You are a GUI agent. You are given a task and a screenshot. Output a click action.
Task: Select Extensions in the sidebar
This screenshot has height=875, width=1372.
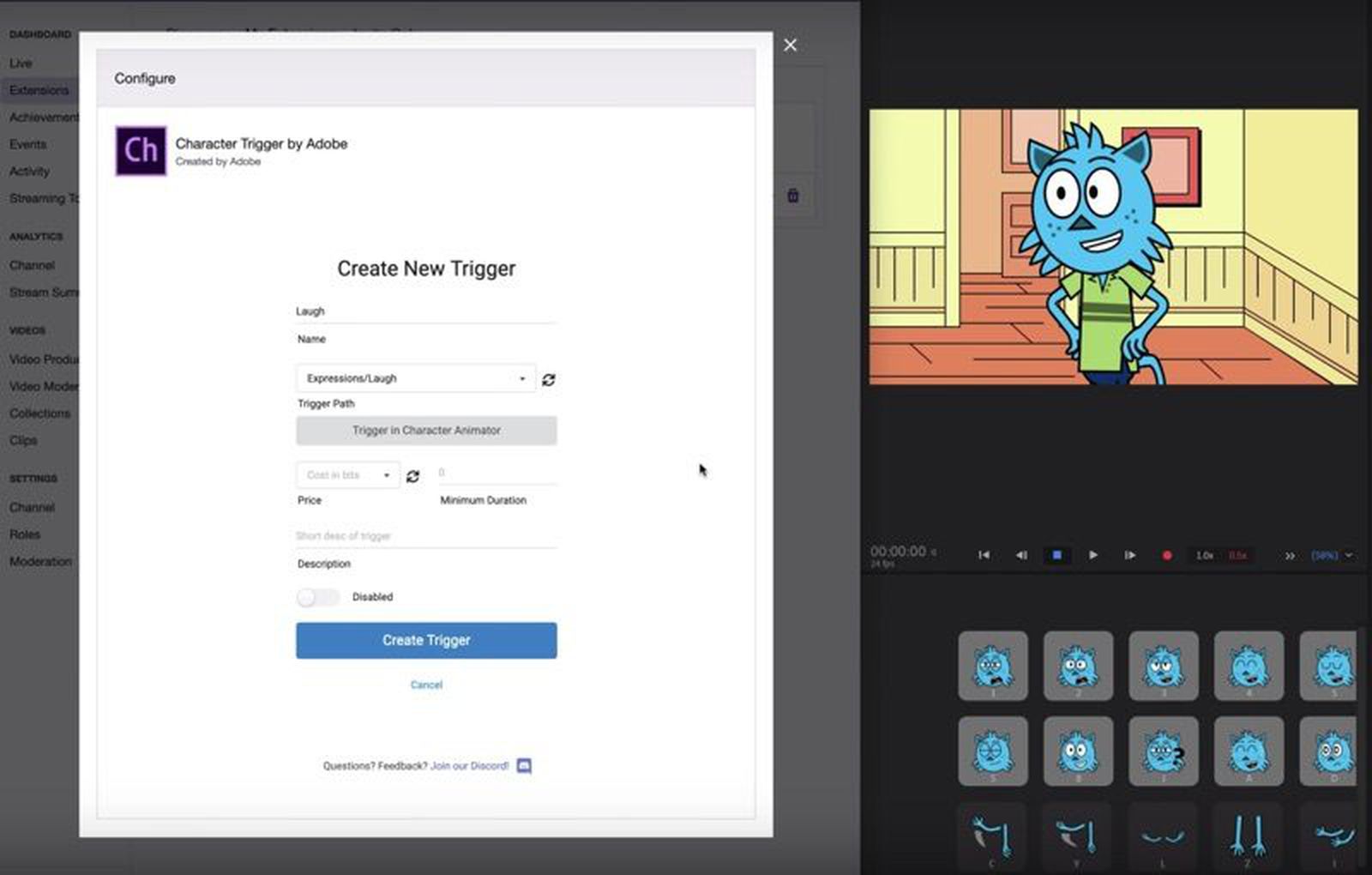(x=39, y=89)
